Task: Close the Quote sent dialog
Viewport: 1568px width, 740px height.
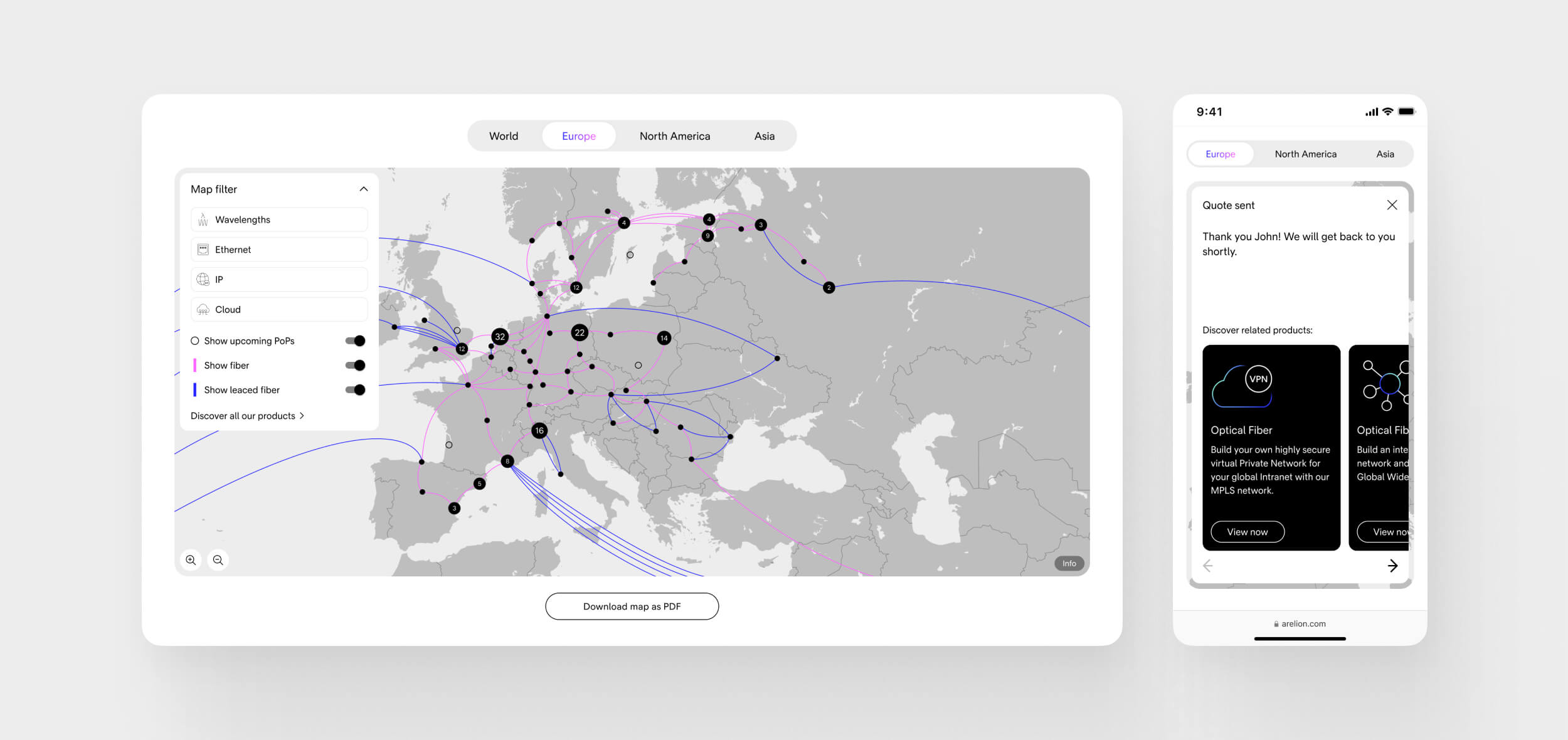Action: pos(1392,205)
